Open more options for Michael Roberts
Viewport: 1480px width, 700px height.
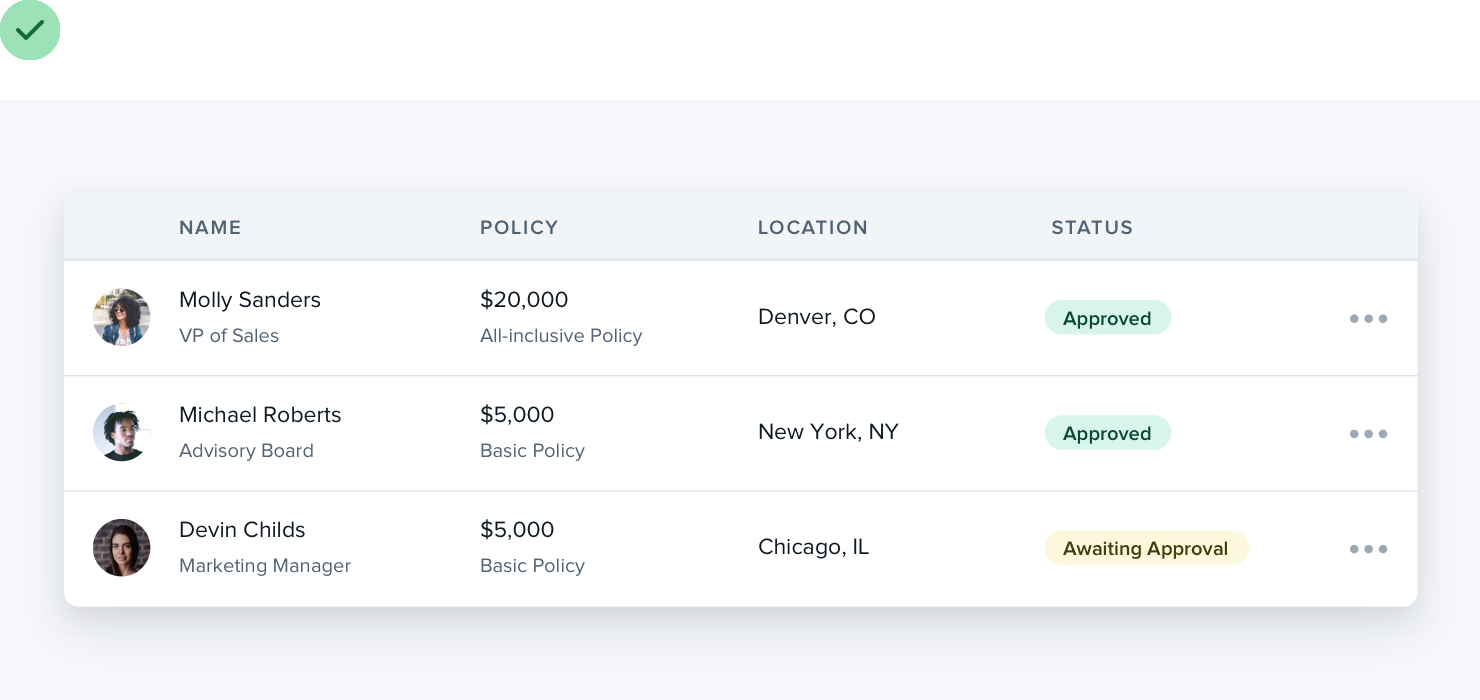(x=1368, y=434)
